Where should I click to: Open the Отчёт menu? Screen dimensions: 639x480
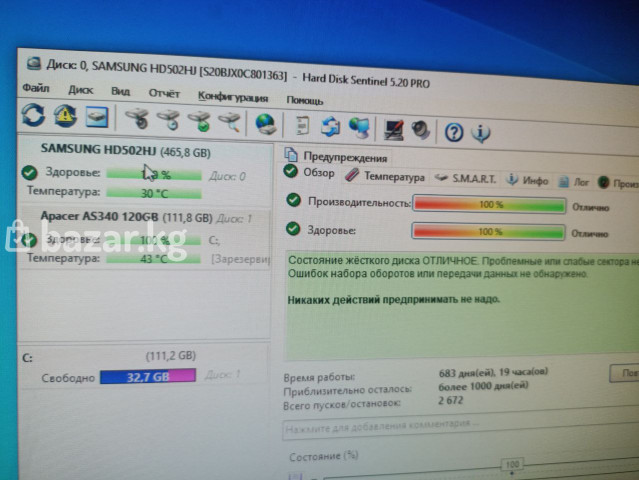[164, 93]
